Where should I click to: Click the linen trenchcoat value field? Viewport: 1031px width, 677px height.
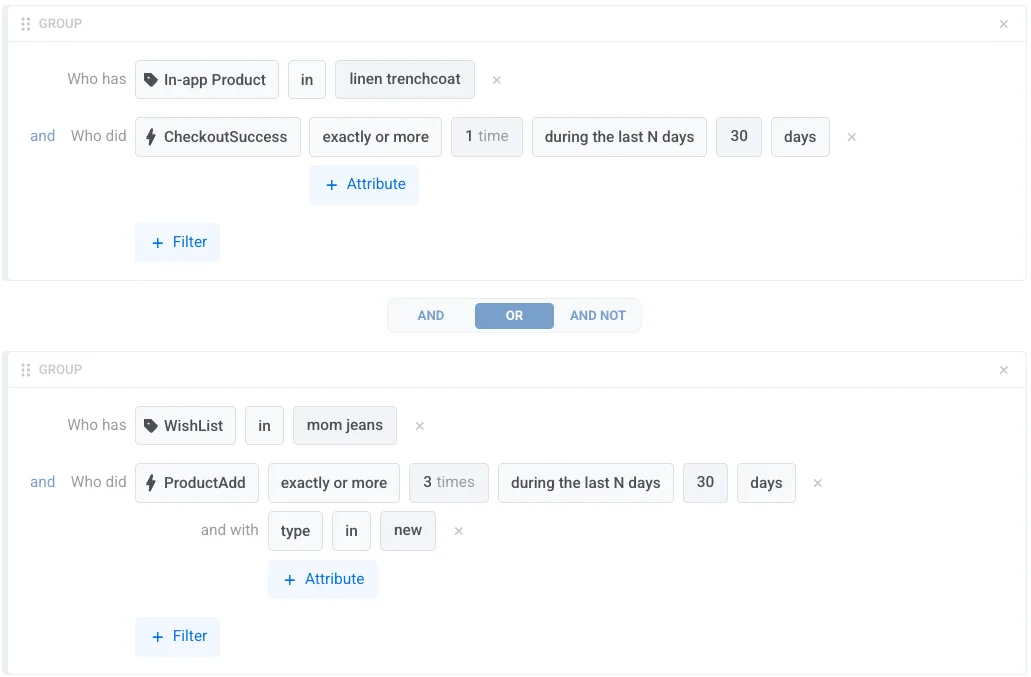[x=405, y=80]
